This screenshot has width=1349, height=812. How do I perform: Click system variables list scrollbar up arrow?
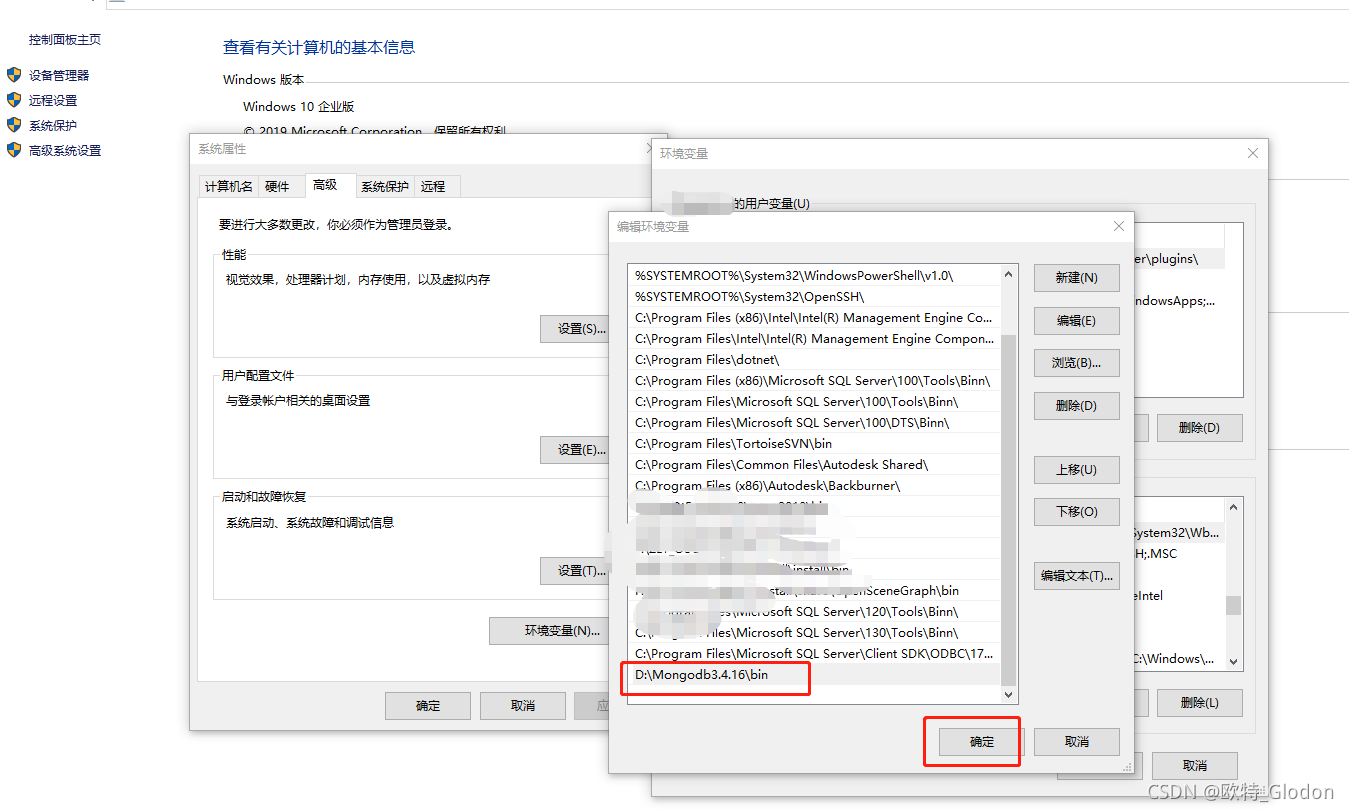pos(1234,507)
